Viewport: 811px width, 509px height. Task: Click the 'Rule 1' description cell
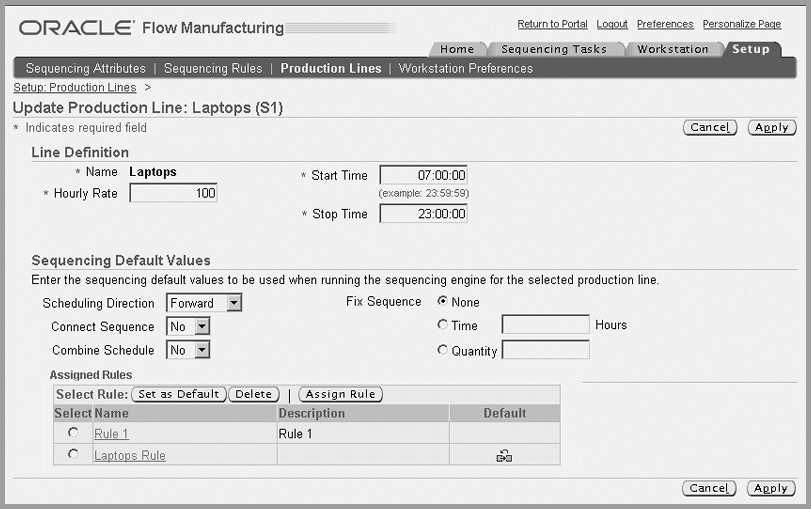pos(363,433)
